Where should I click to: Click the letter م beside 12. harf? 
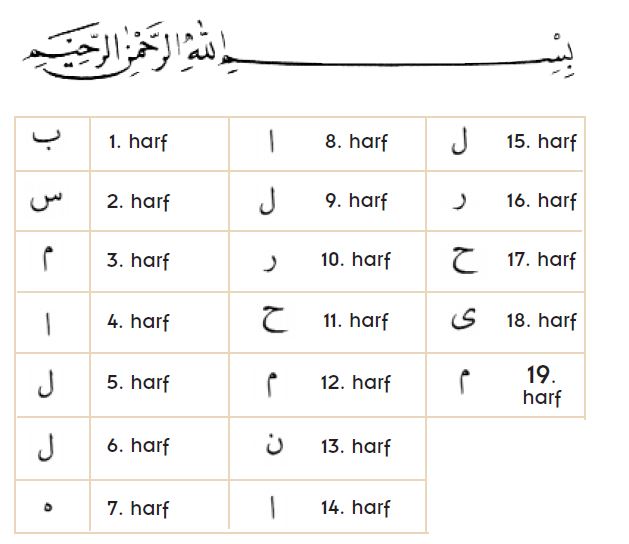(x=272, y=384)
